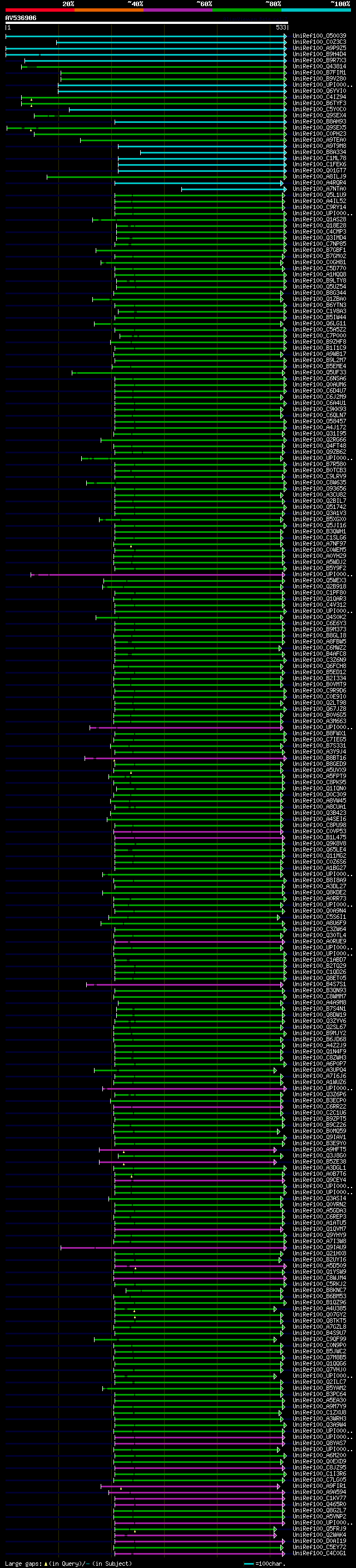Click the query end position 533
Image resolution: width=356 pixels, height=1568 pixels.
(x=280, y=27)
